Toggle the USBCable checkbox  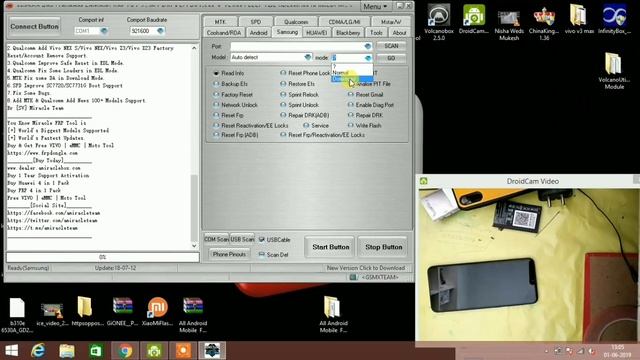point(262,240)
